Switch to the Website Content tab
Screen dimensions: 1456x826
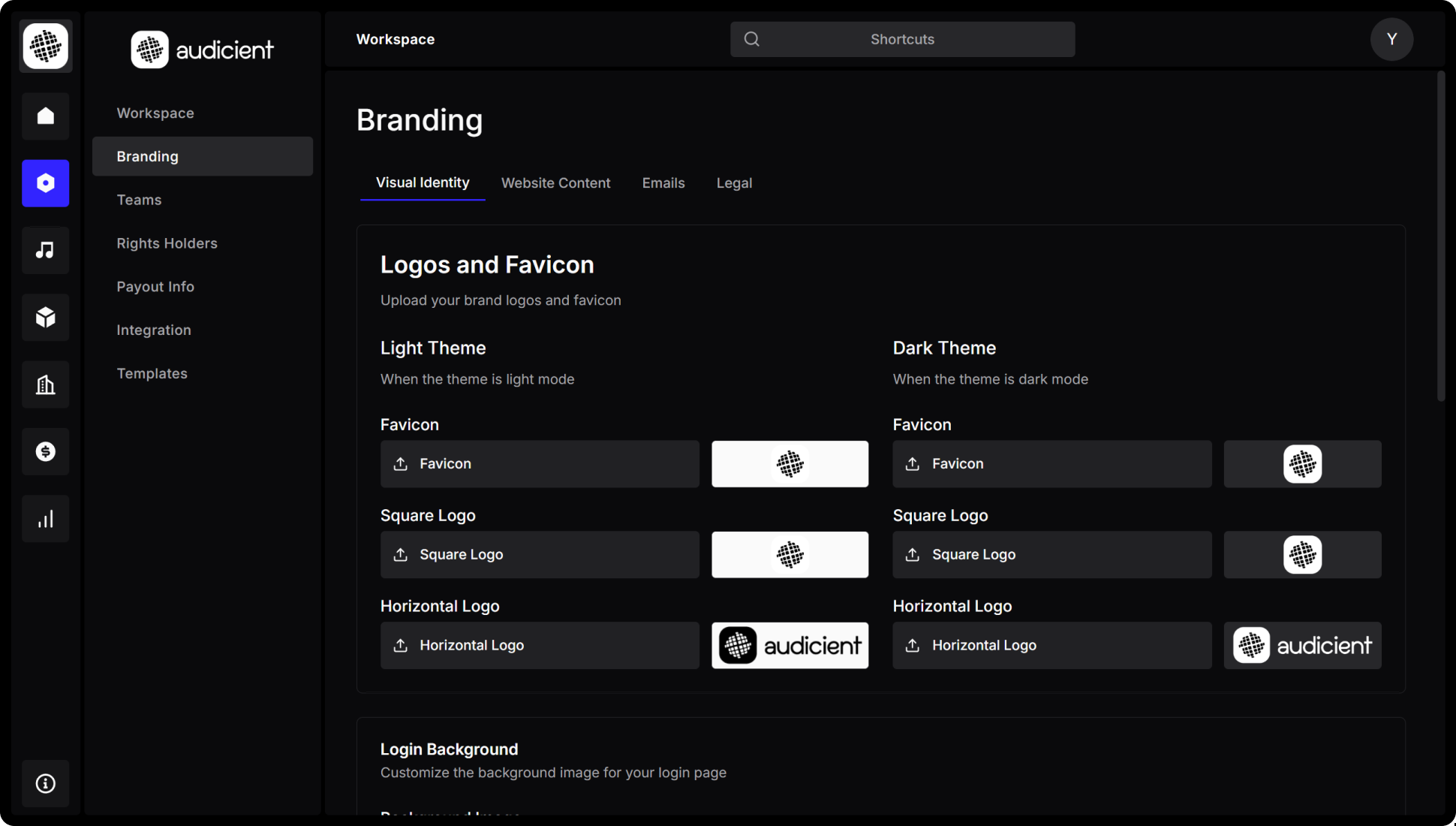(555, 182)
